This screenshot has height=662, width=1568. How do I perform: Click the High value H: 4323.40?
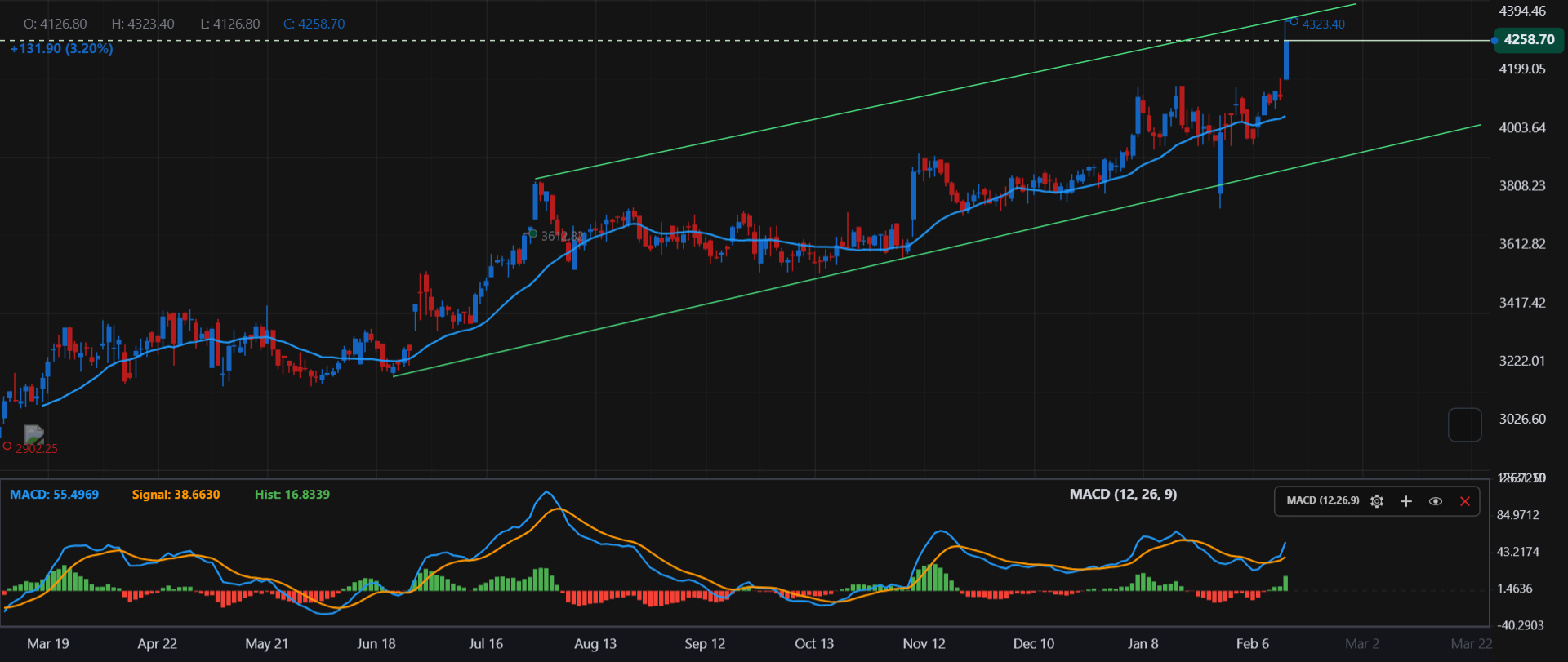143,24
